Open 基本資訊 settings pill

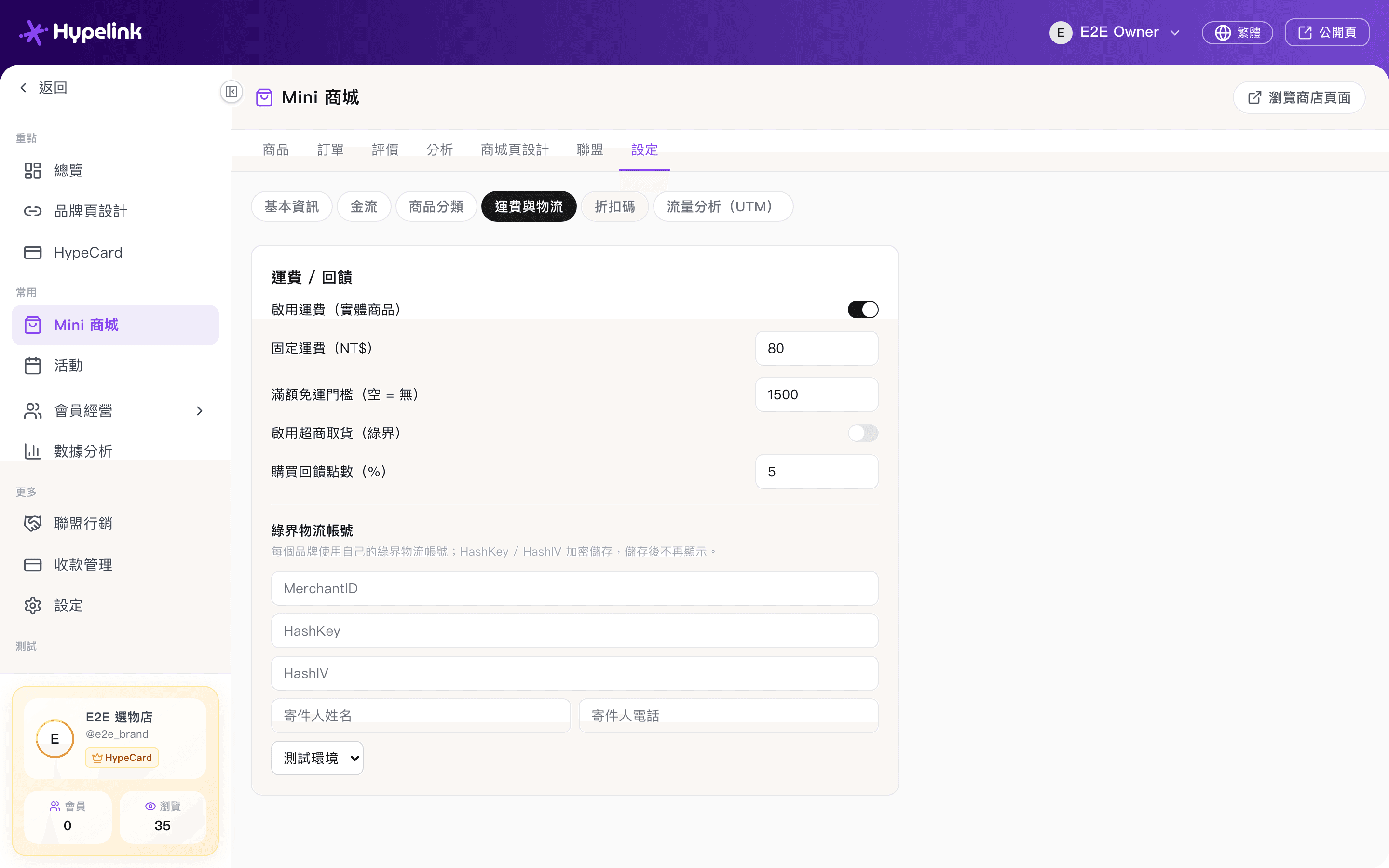[292, 207]
